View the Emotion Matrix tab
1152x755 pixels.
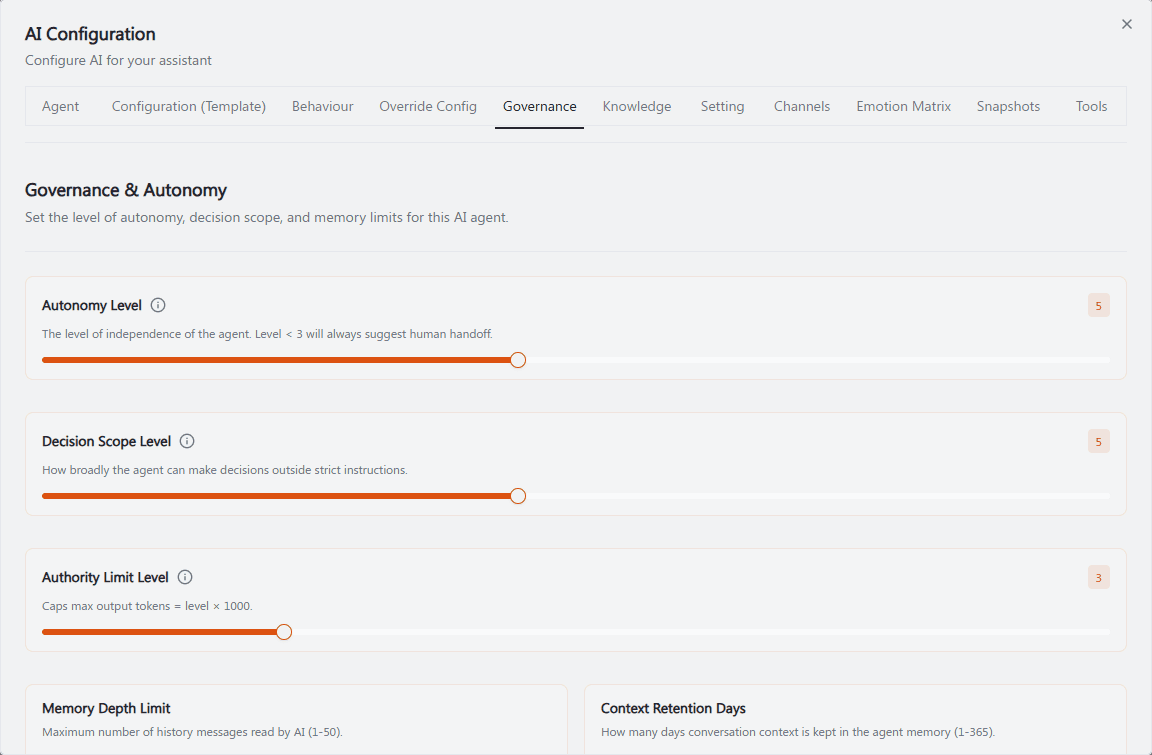pyautogui.click(x=904, y=106)
